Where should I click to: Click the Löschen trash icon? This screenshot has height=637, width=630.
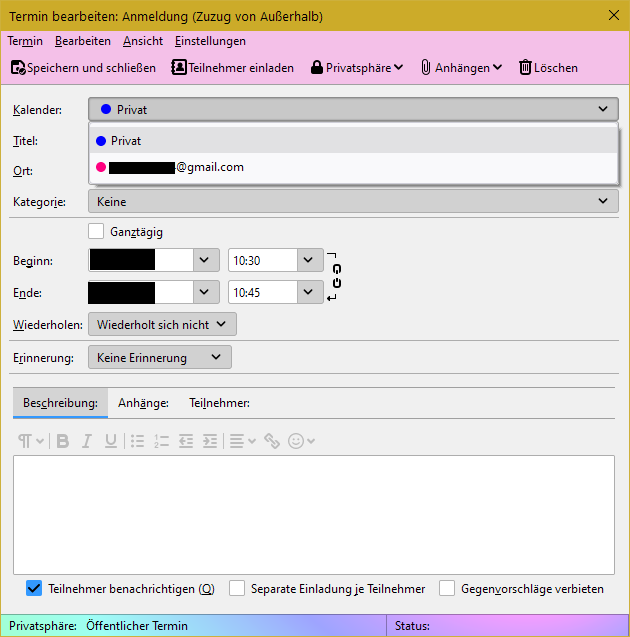[x=525, y=67]
